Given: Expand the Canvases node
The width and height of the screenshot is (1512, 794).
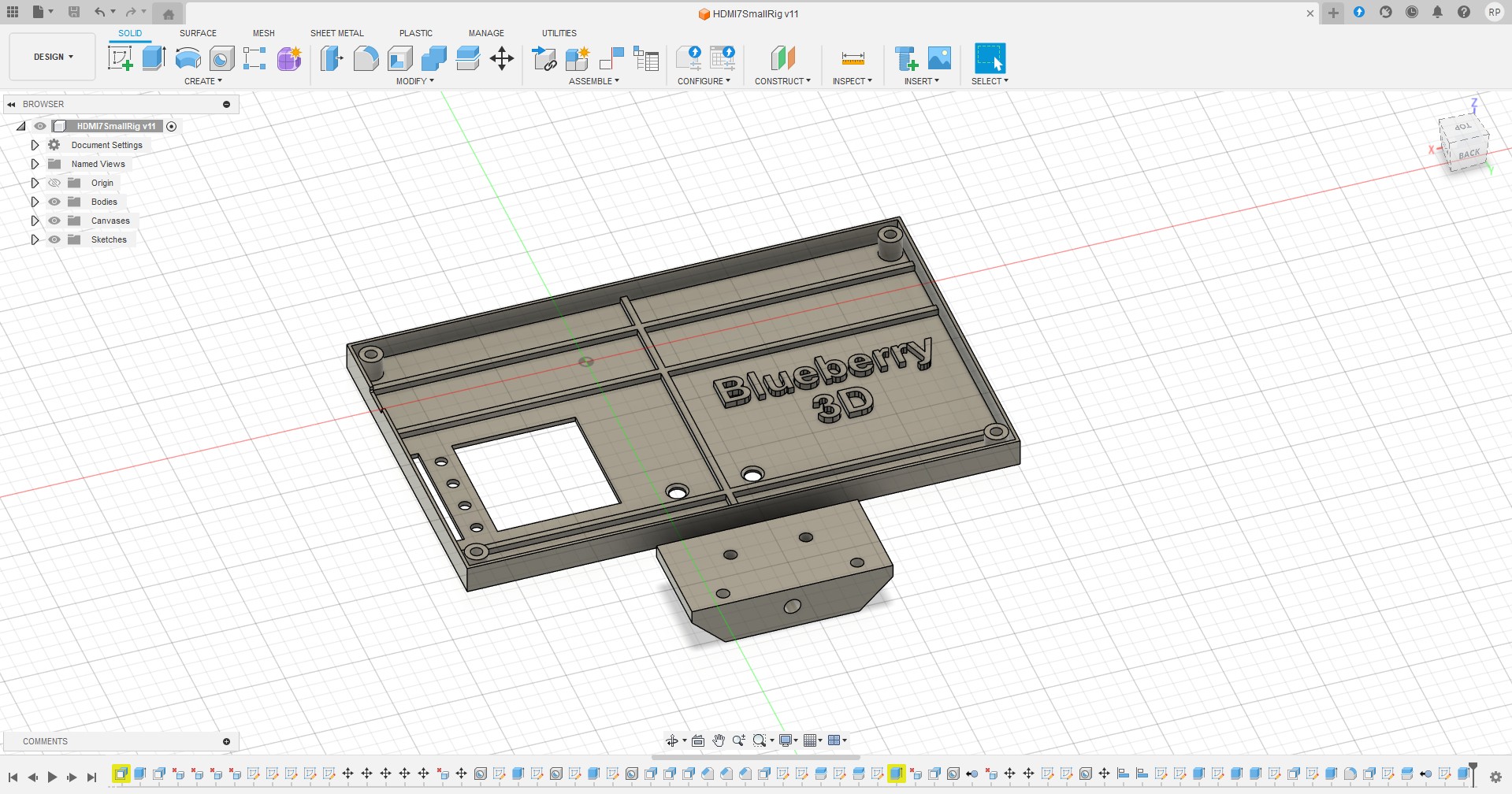Looking at the screenshot, I should coord(35,221).
